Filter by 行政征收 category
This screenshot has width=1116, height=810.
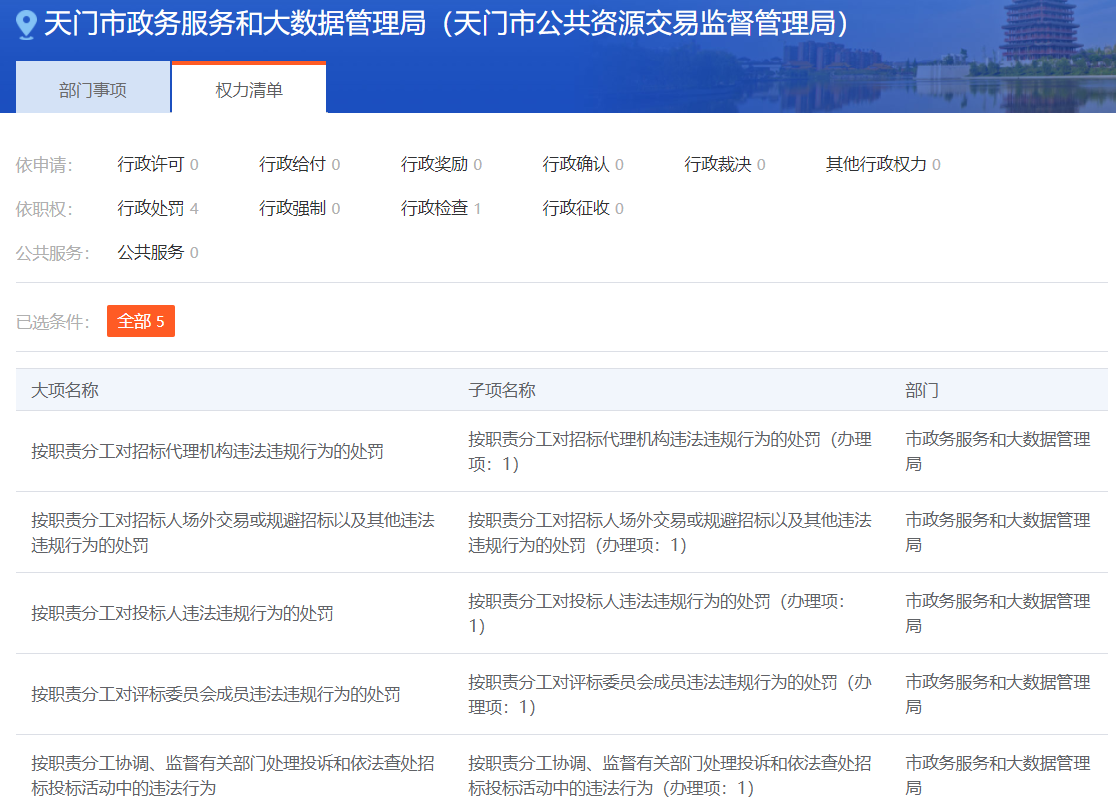(576, 208)
